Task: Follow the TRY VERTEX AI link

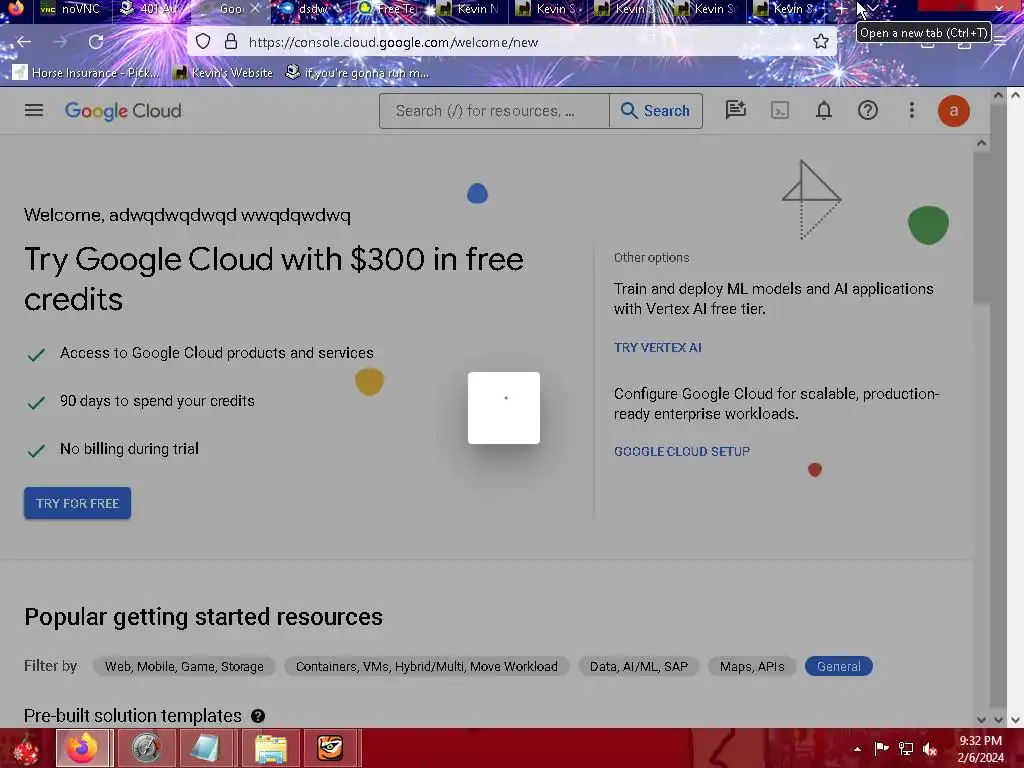Action: coord(658,347)
